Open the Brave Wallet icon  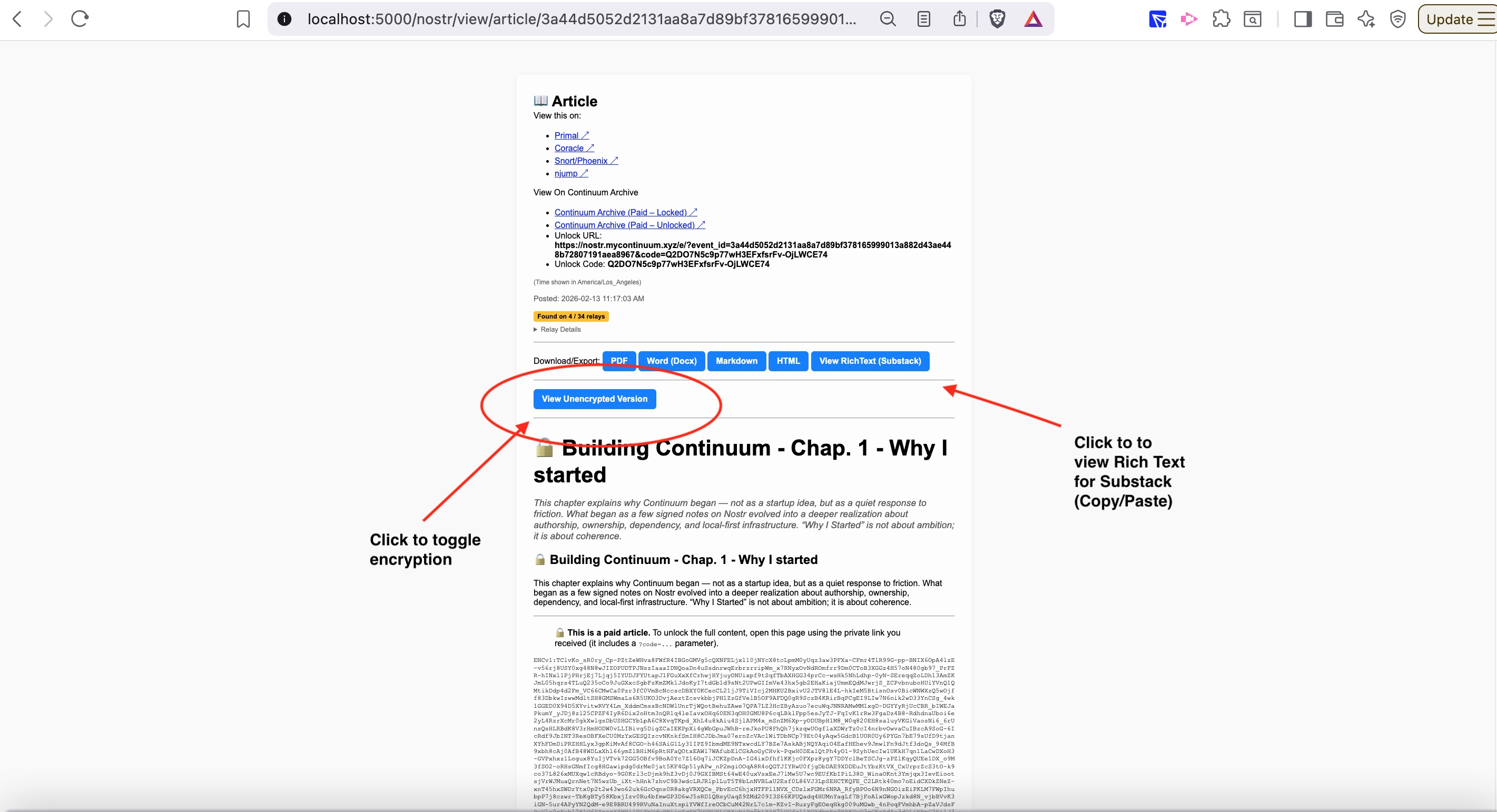coord(1334,19)
